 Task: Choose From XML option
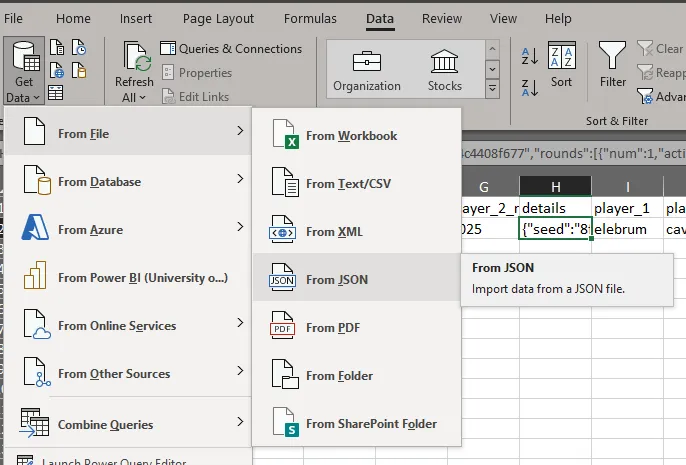[357, 230]
